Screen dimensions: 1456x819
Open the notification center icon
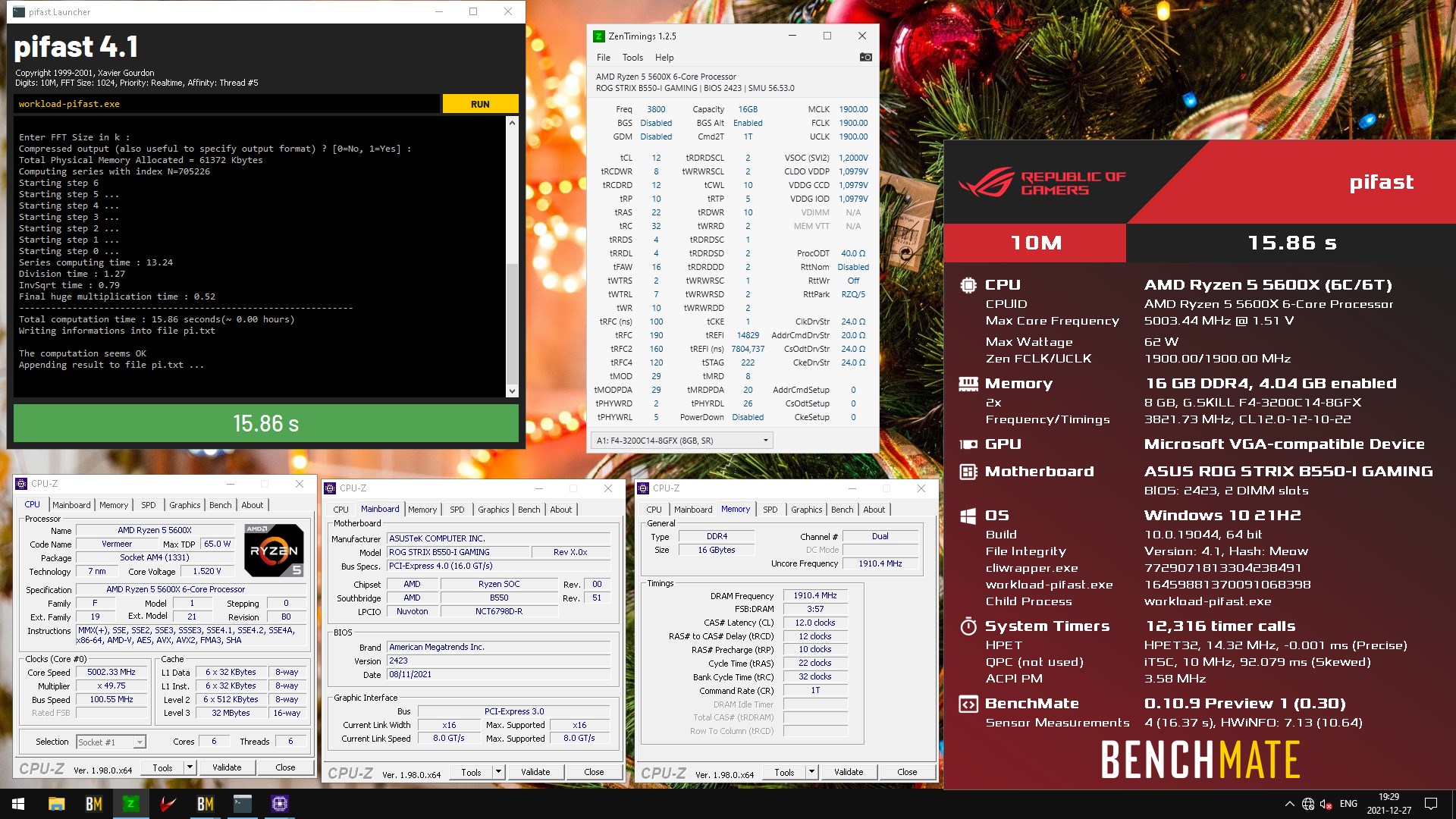point(1431,804)
